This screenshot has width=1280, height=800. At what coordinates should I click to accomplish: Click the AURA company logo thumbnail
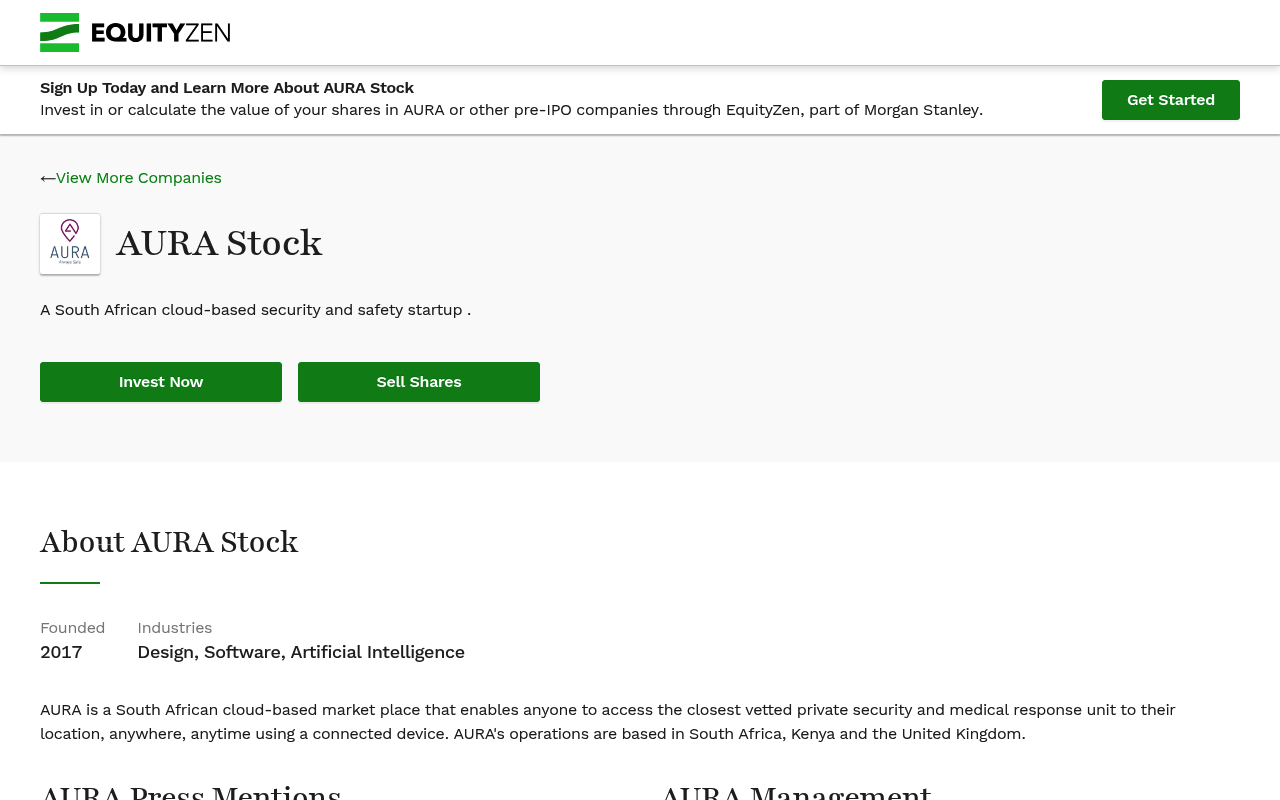(70, 244)
